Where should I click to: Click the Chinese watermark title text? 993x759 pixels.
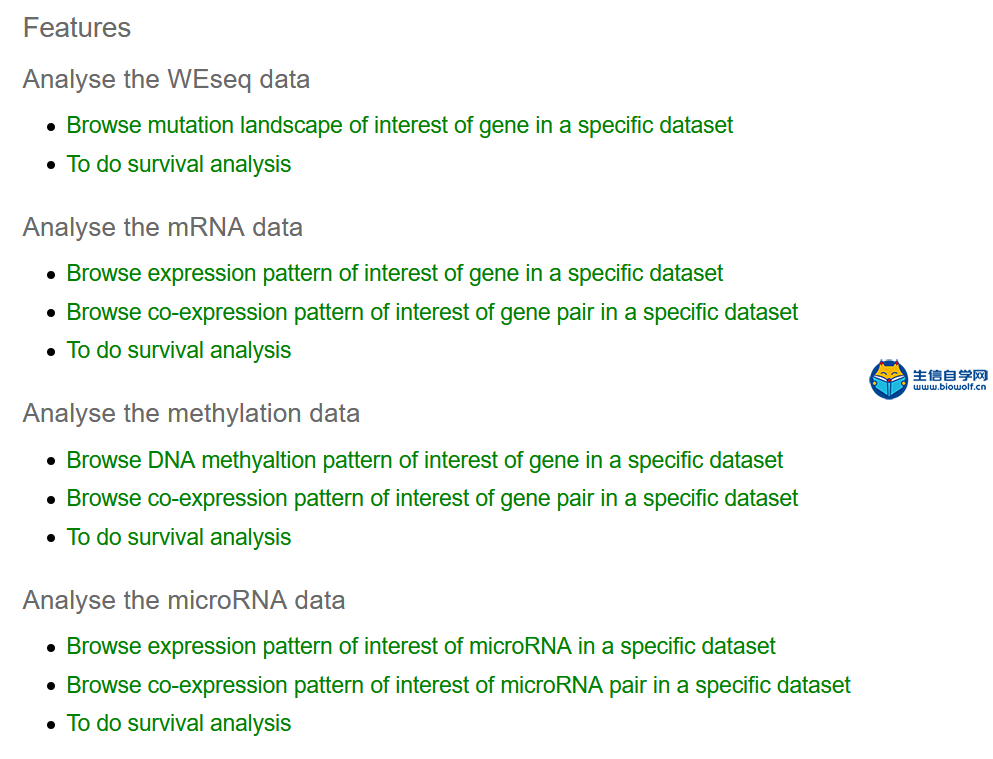coord(950,375)
